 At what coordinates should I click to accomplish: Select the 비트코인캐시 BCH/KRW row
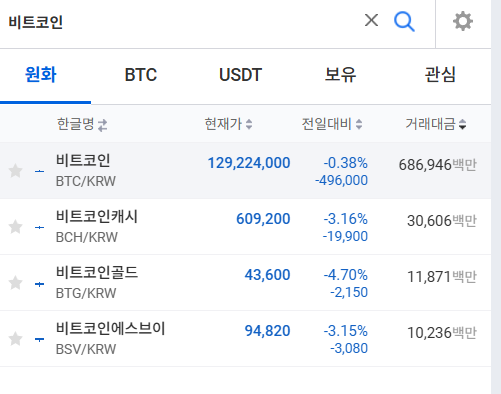click(x=245, y=227)
